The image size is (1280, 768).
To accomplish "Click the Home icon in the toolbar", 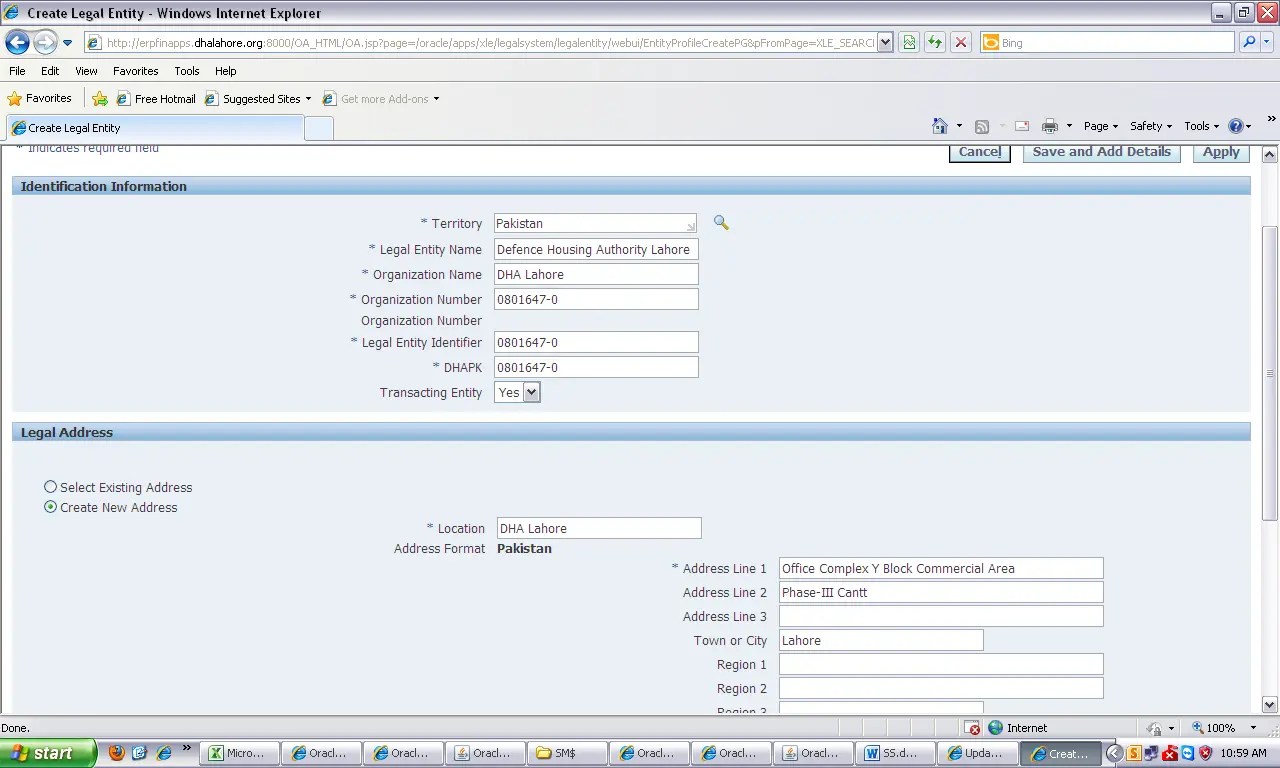I will (940, 126).
